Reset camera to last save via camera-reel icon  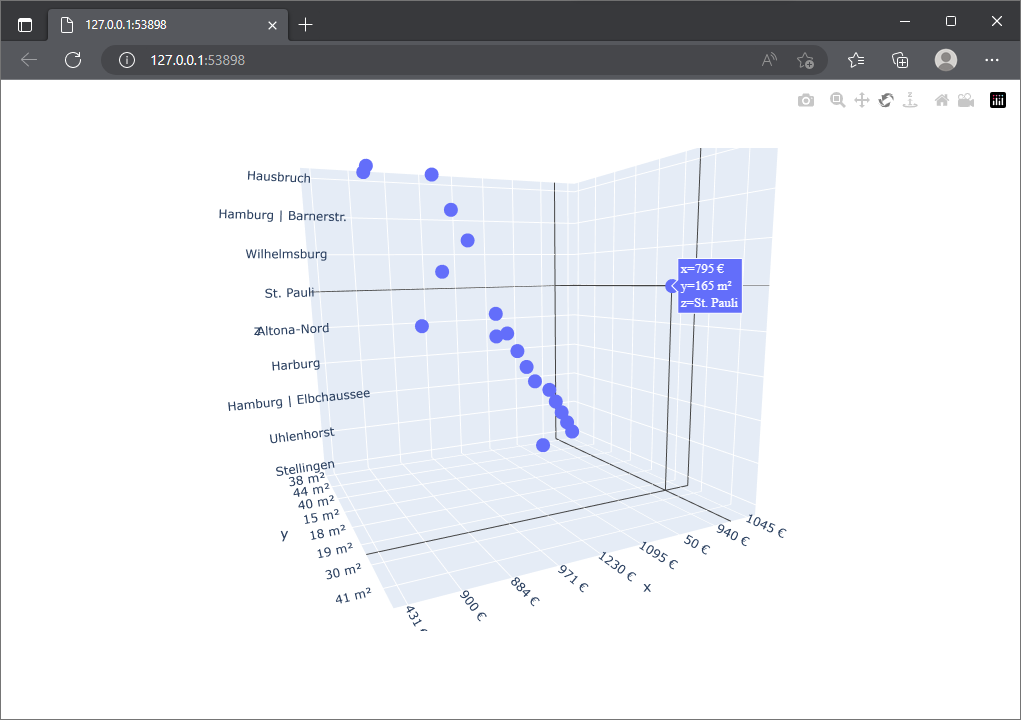[x=966, y=100]
